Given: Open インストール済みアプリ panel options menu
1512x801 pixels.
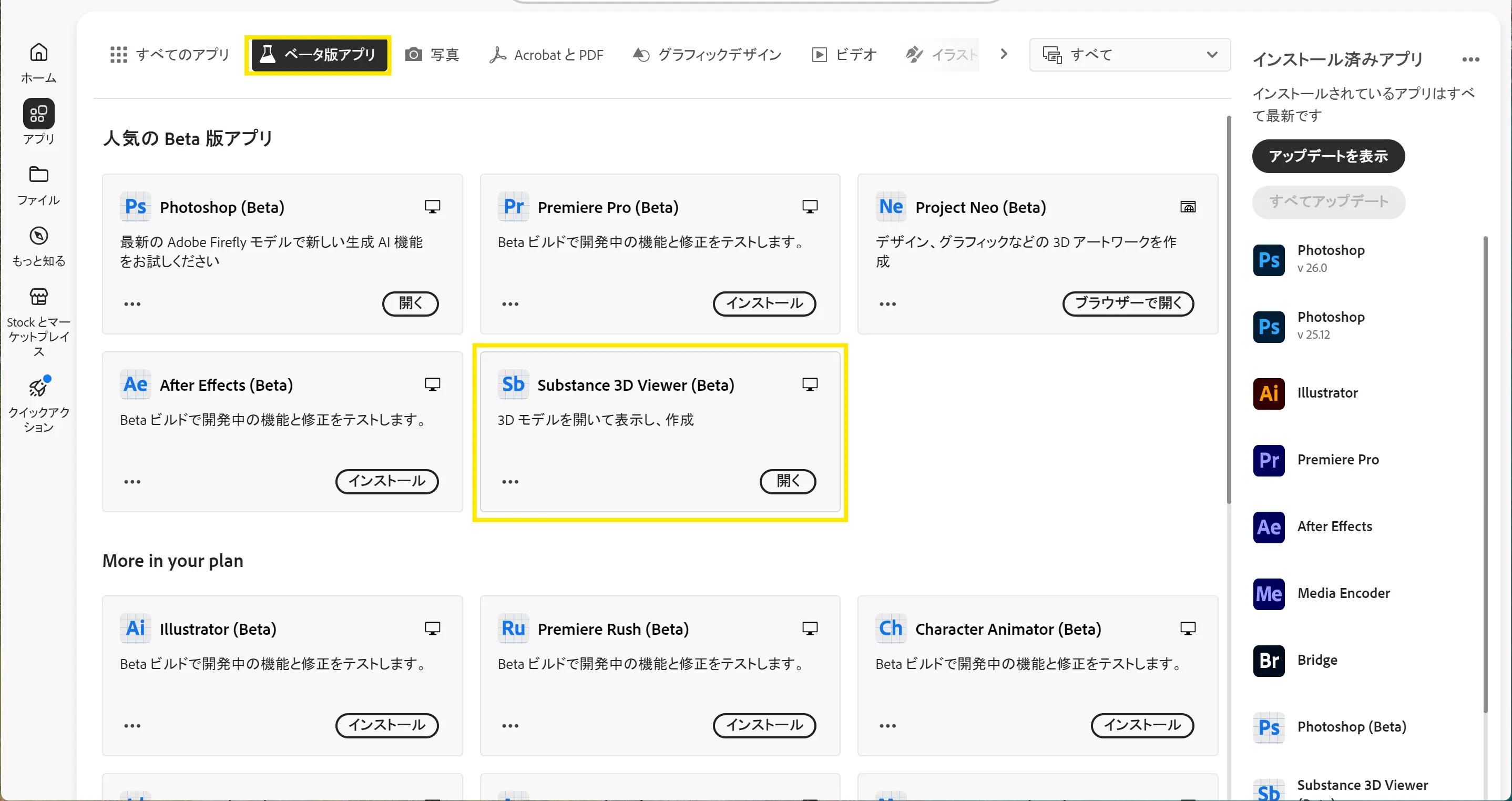Looking at the screenshot, I should tap(1470, 59).
